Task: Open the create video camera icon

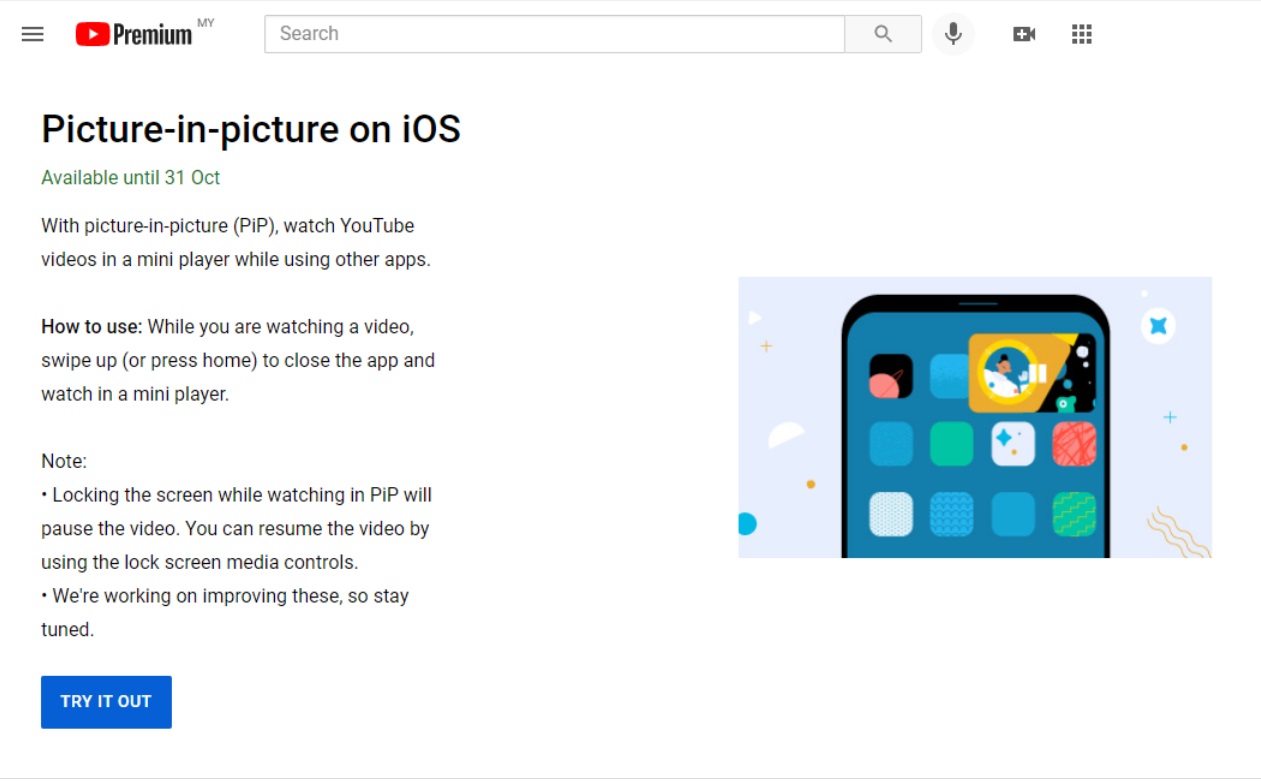Action: coord(1024,34)
